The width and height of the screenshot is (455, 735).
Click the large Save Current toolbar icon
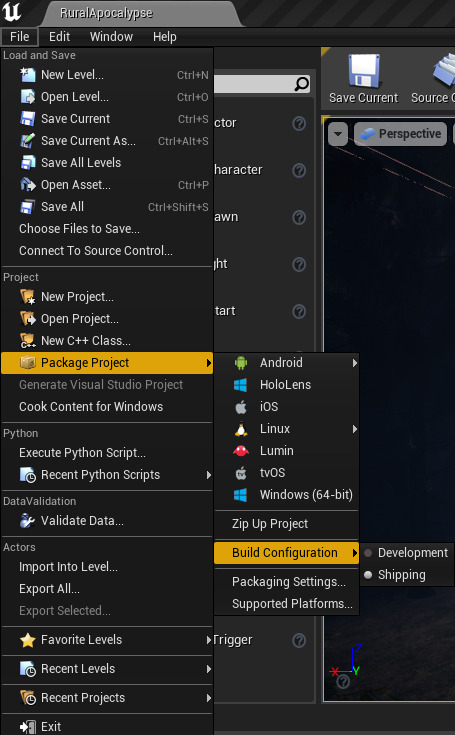[364, 71]
